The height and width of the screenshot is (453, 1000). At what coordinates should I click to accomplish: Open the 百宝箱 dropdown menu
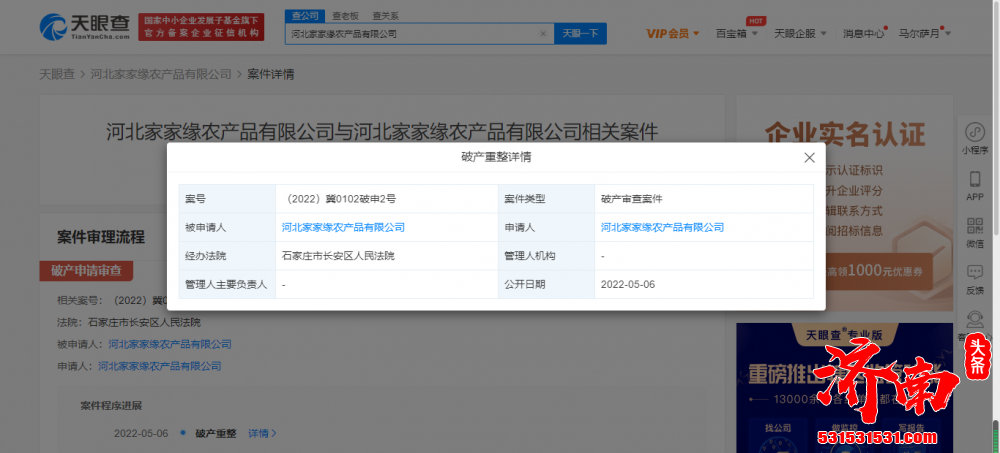[735, 33]
